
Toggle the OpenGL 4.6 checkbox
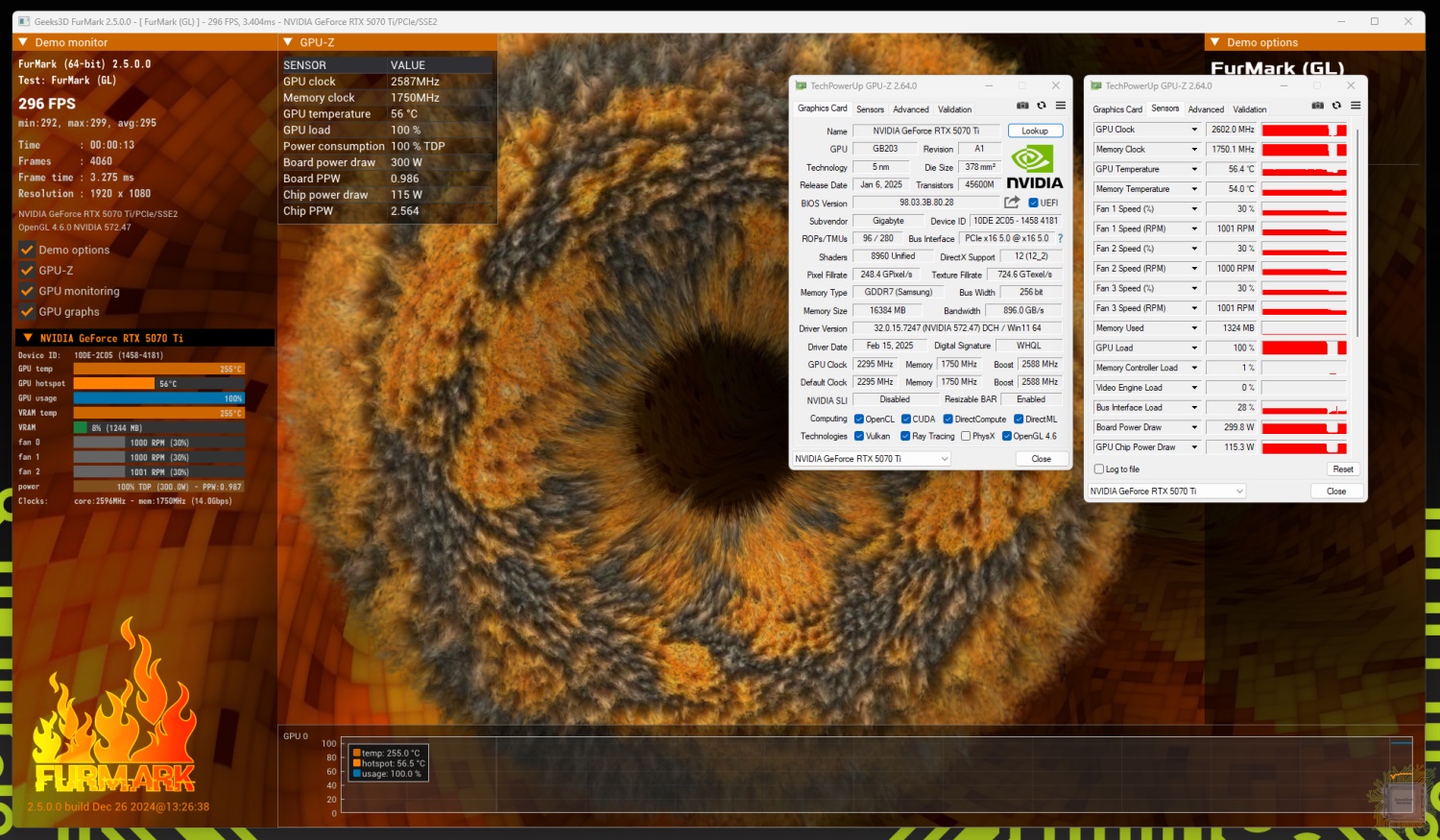(1007, 436)
